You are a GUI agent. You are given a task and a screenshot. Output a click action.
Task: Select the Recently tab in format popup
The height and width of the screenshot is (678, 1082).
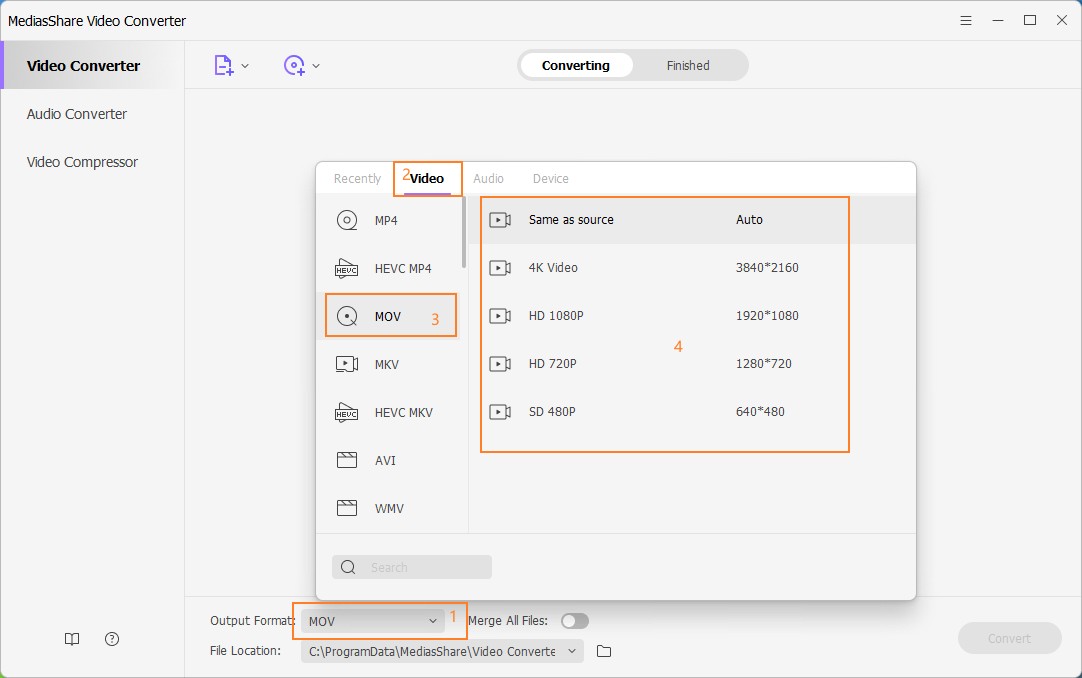pos(357,179)
